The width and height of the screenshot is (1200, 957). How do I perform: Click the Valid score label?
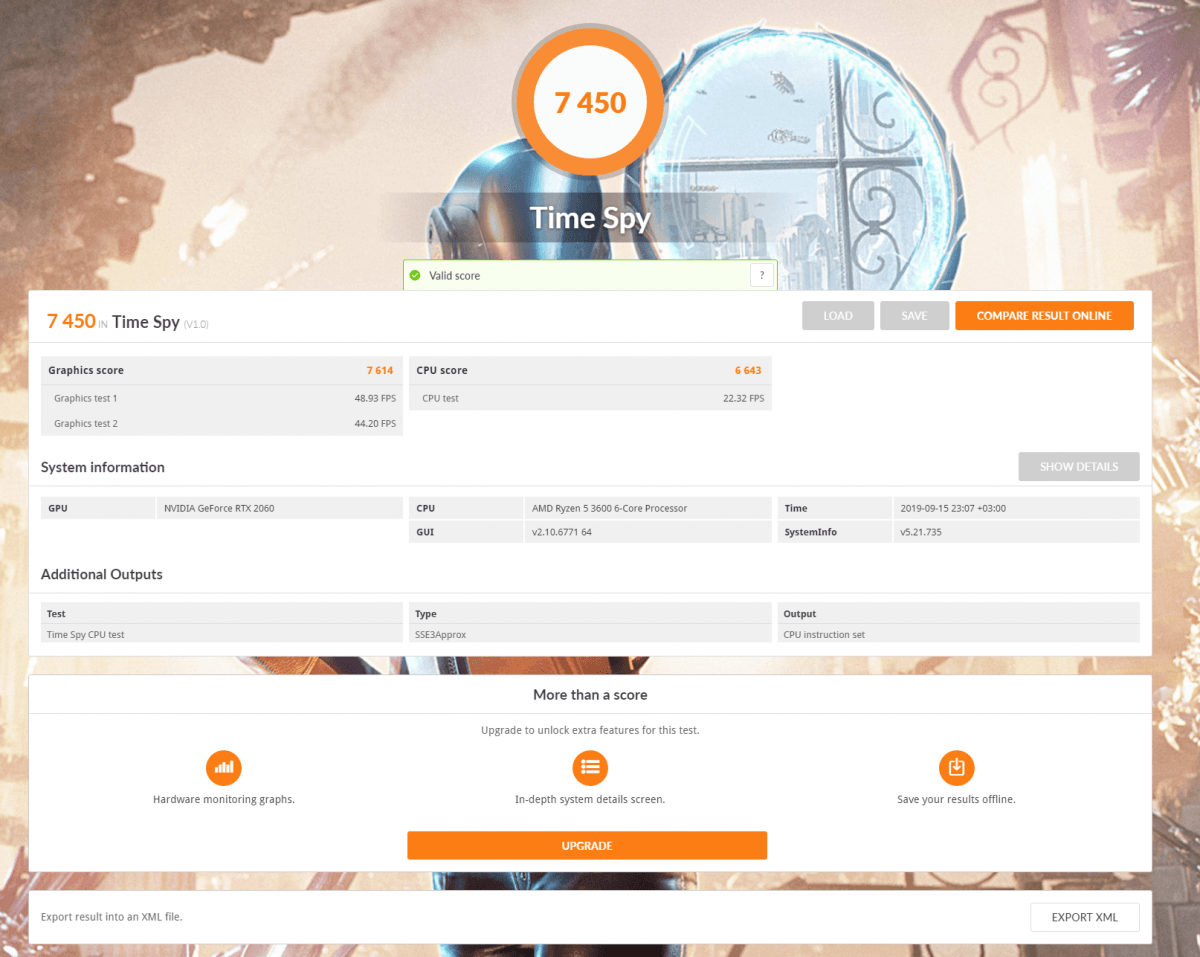(x=454, y=275)
